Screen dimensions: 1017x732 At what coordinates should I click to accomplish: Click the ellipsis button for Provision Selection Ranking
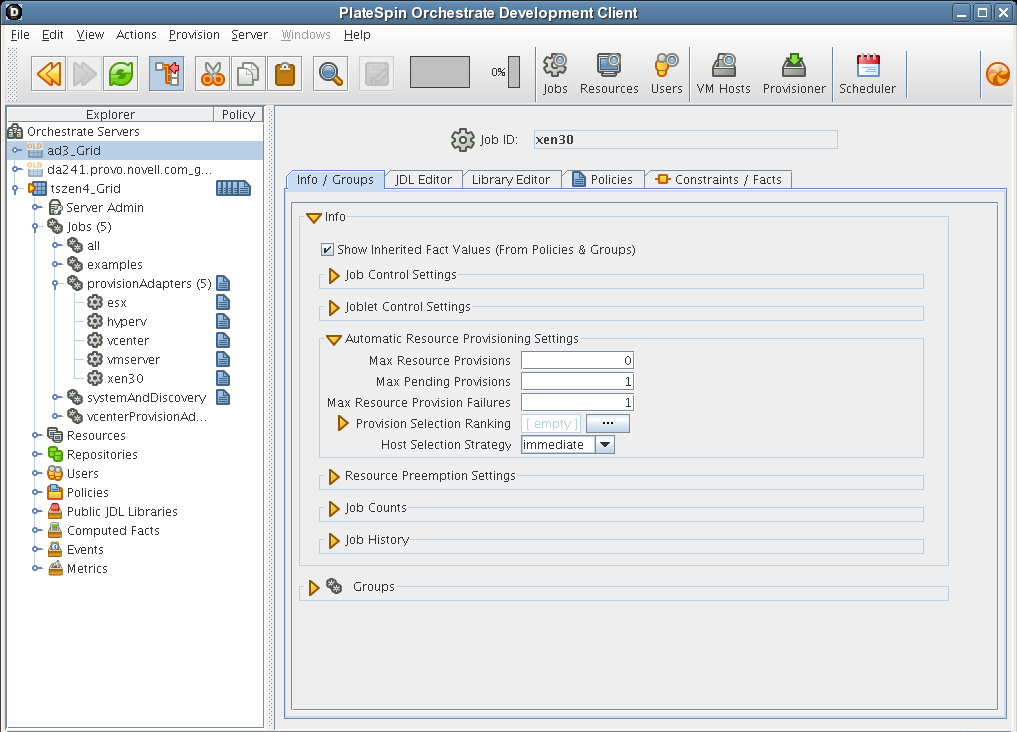click(x=608, y=423)
